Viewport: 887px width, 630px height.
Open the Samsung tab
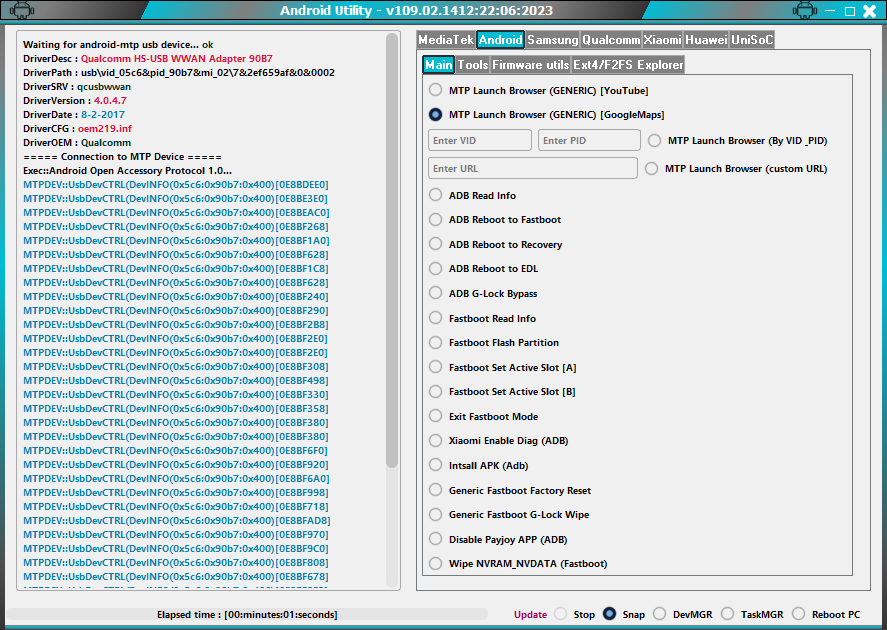[552, 40]
